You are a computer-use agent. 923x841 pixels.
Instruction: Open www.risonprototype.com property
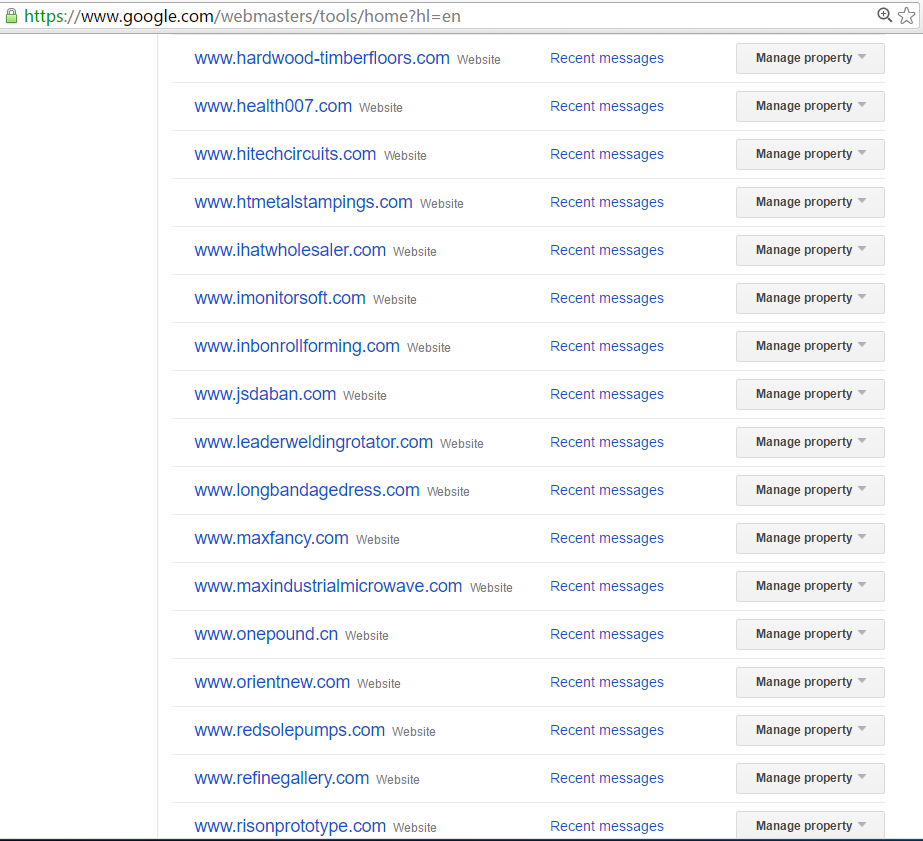click(x=290, y=826)
